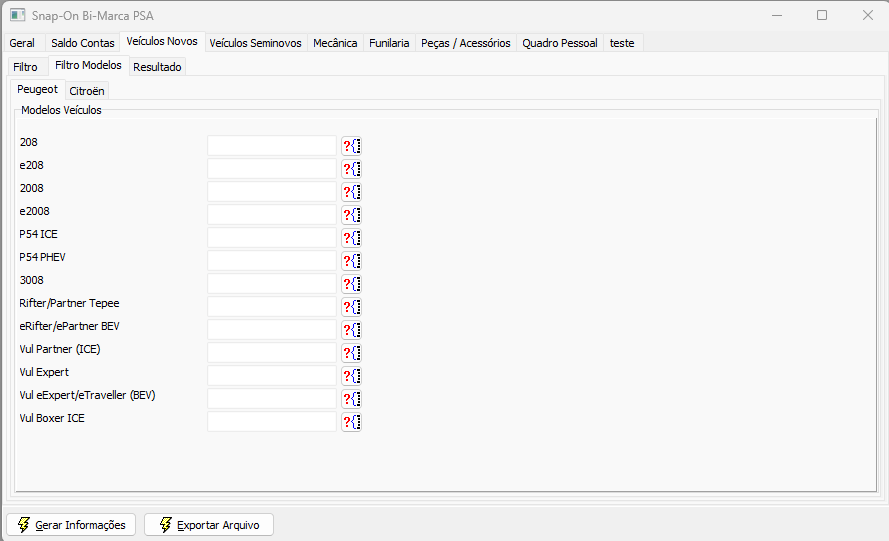Click the 'Vul Boxer ICE' label text
Viewport: 889px width, 541px height.
[x=52, y=419]
